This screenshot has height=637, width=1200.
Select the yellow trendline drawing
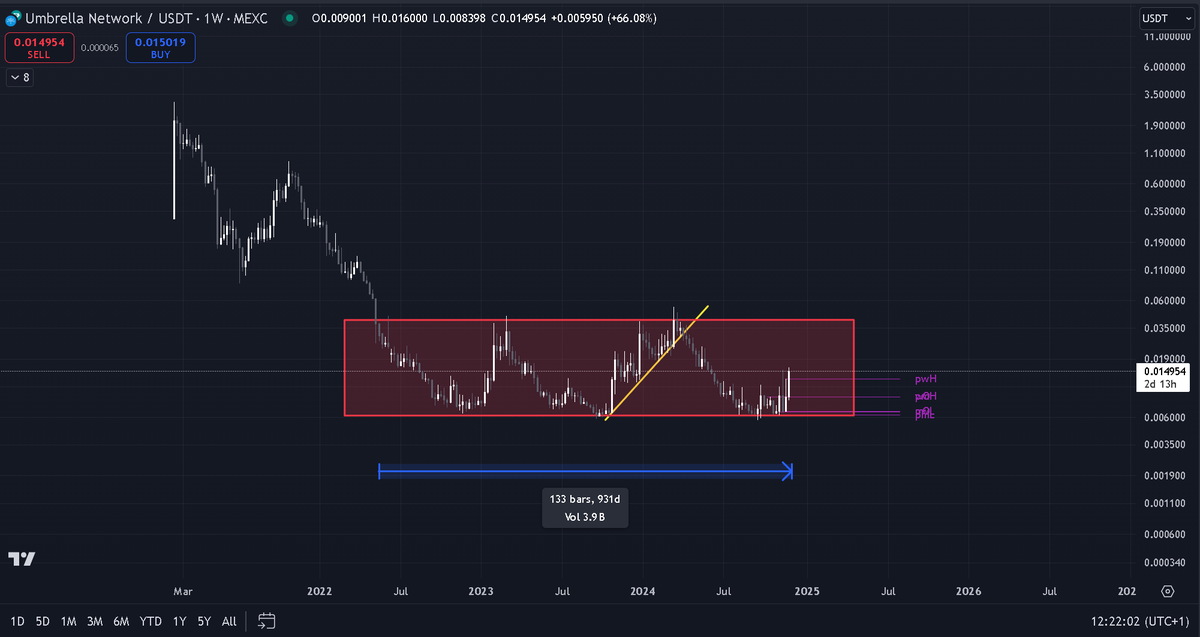pyautogui.click(x=658, y=362)
